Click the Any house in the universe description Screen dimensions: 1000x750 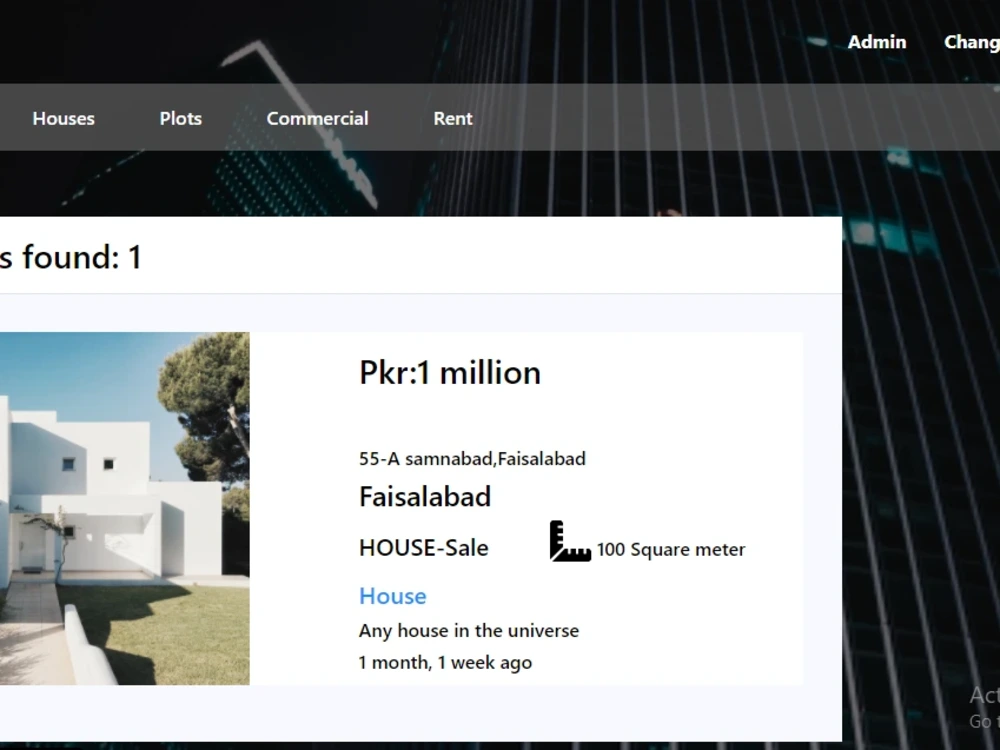(x=469, y=631)
